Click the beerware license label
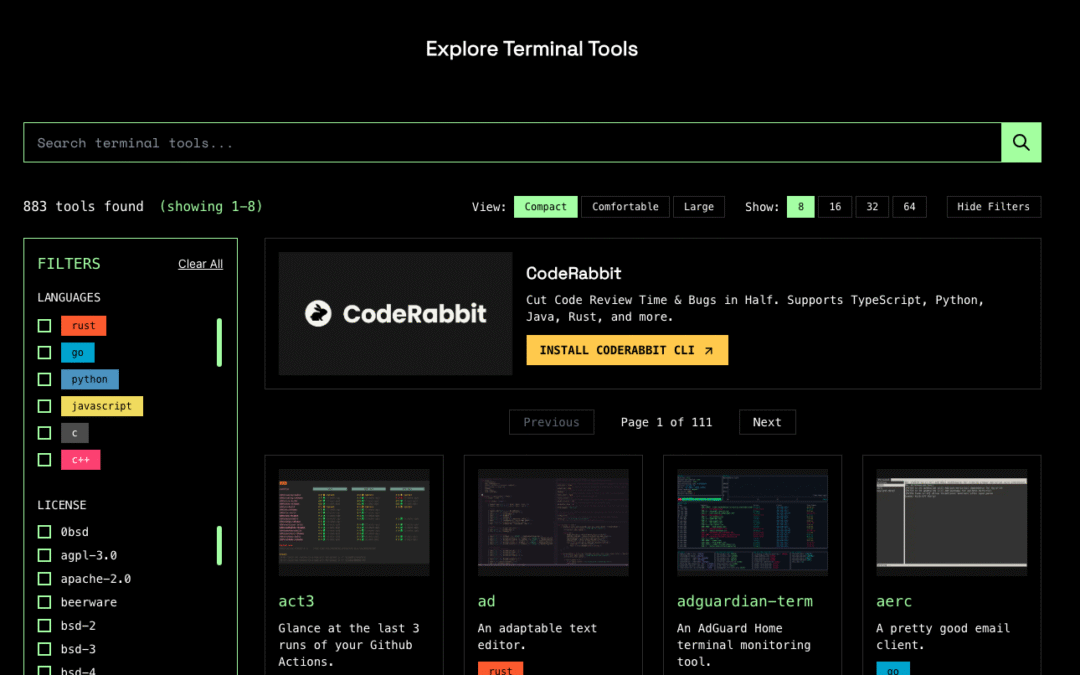 point(89,602)
